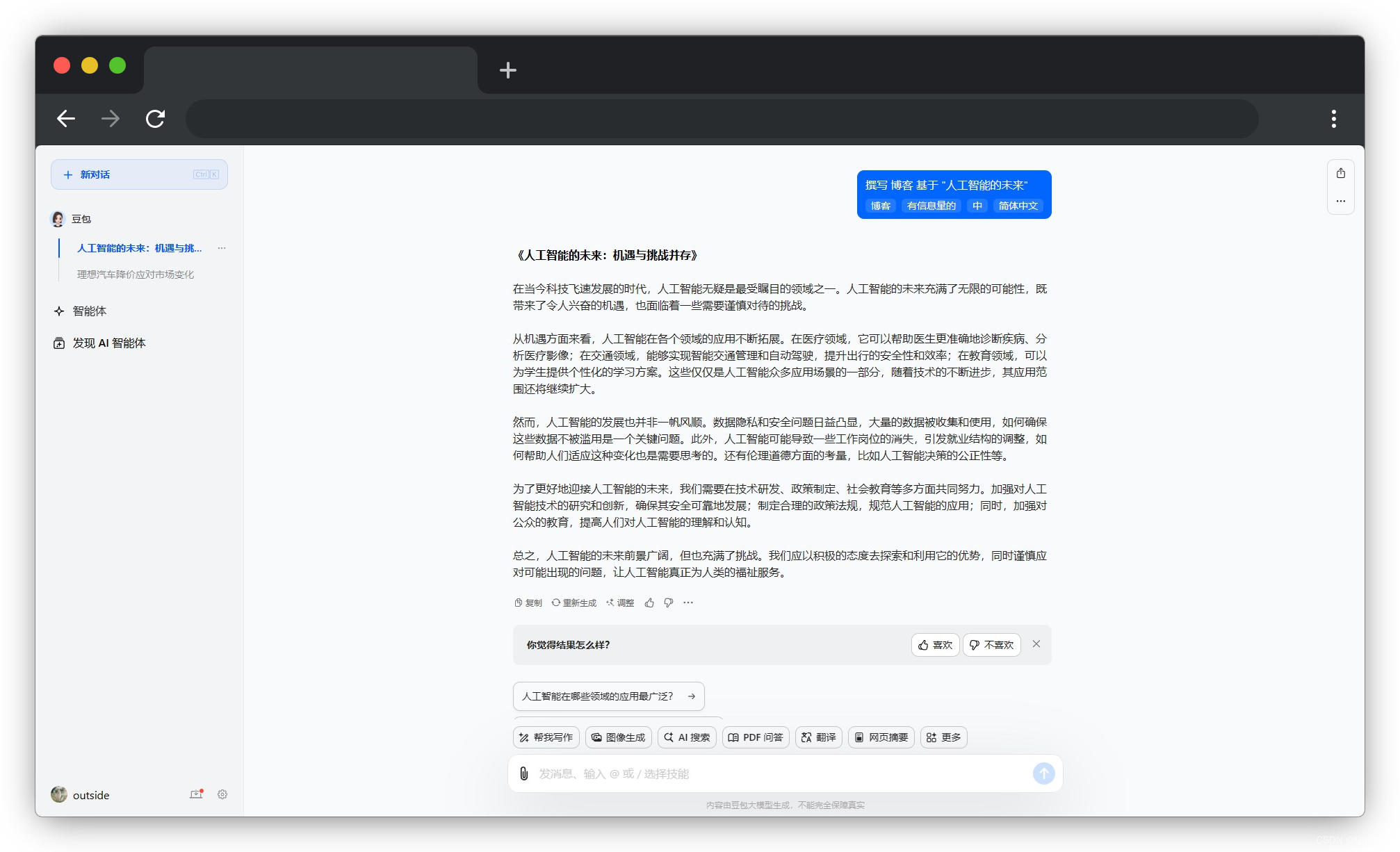Expand the 更多 skills menu
1400x852 pixels.
[x=943, y=737]
